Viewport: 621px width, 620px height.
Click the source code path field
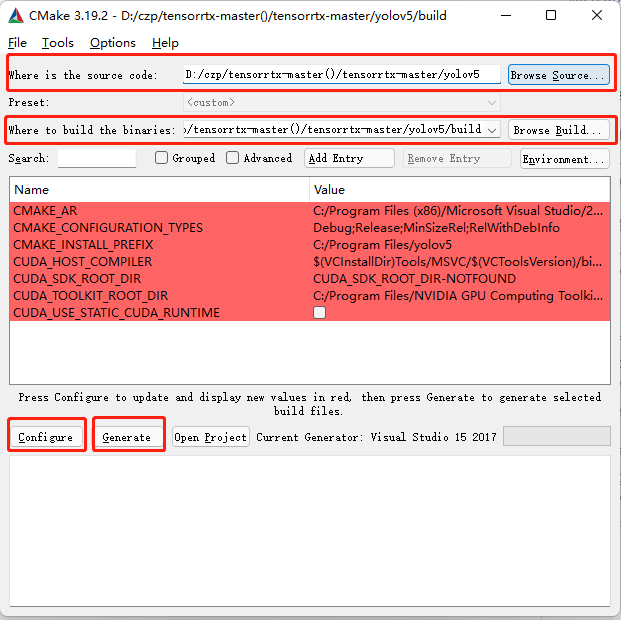342,74
